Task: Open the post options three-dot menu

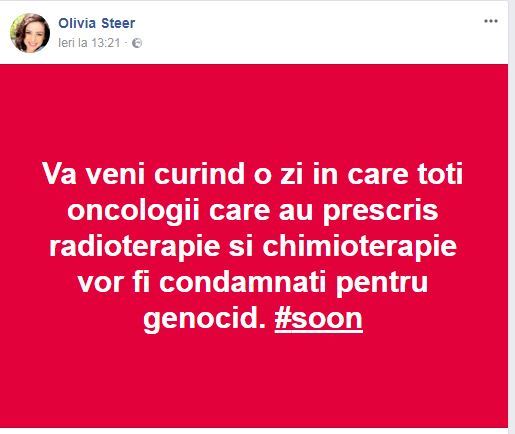Action: coord(491,21)
